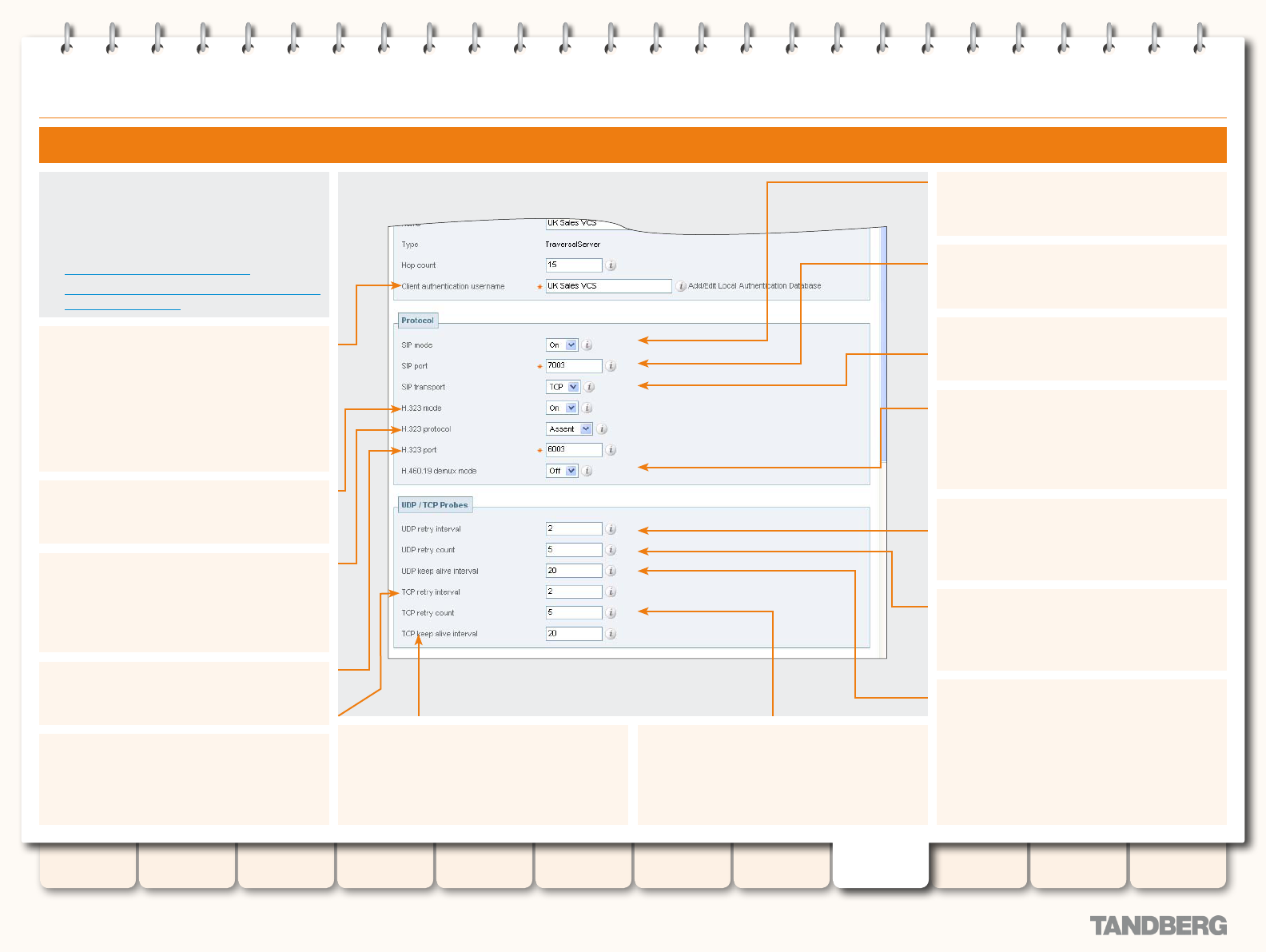Click the Type label
This screenshot has width=1266, height=952.
[410, 245]
